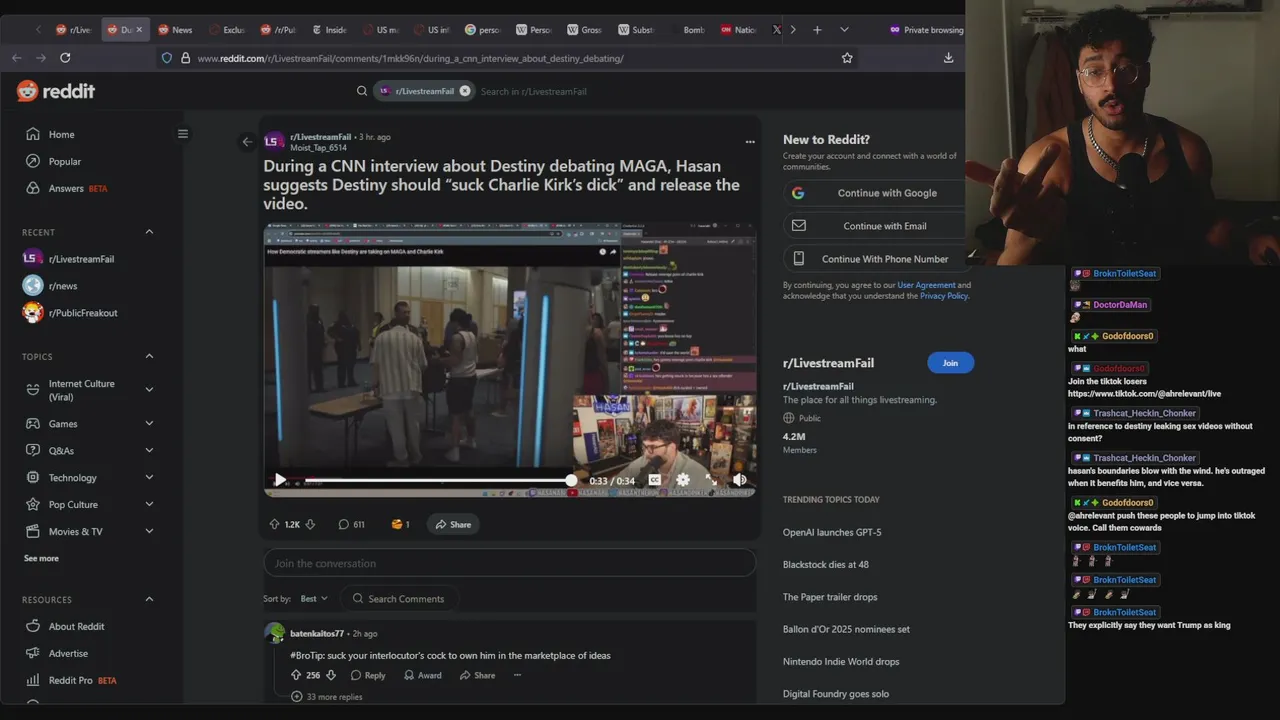Viewport: 1280px width, 720px height.
Task: Click Continue with Google
Action: [x=874, y=193]
